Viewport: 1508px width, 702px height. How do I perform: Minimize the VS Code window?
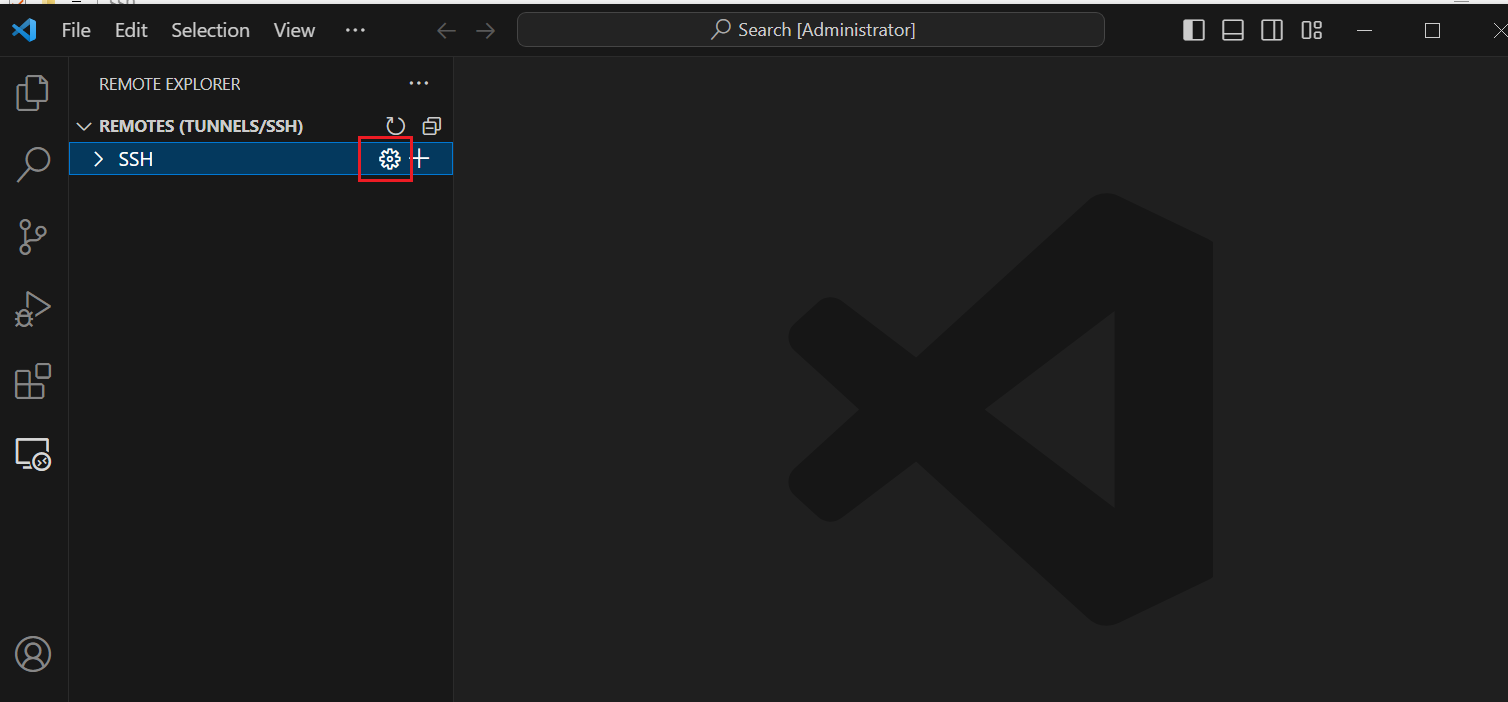(x=1364, y=30)
